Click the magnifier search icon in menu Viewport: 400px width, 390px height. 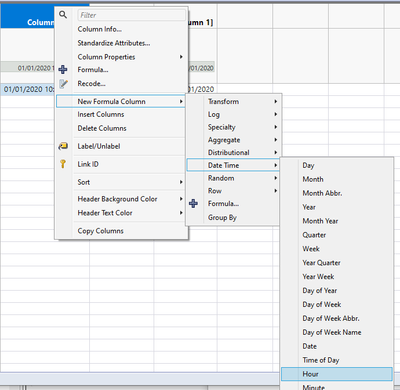click(x=63, y=15)
